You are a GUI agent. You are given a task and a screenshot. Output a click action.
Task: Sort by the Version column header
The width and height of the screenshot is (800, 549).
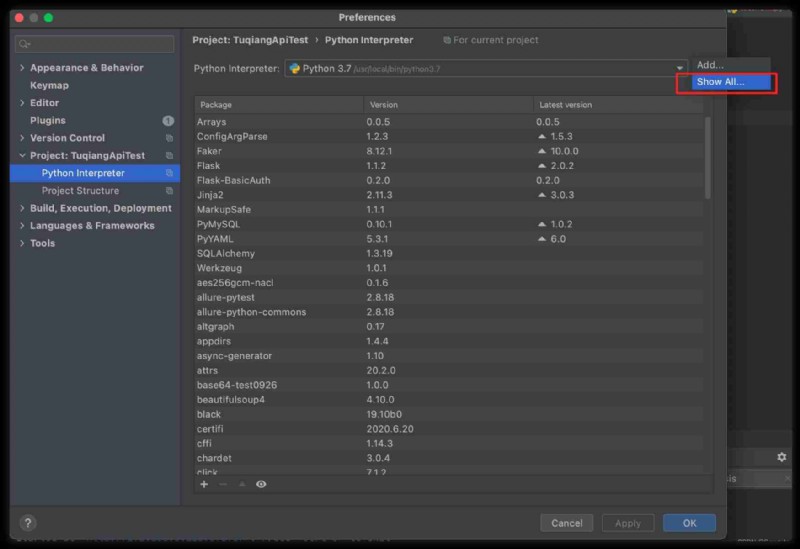(448, 105)
